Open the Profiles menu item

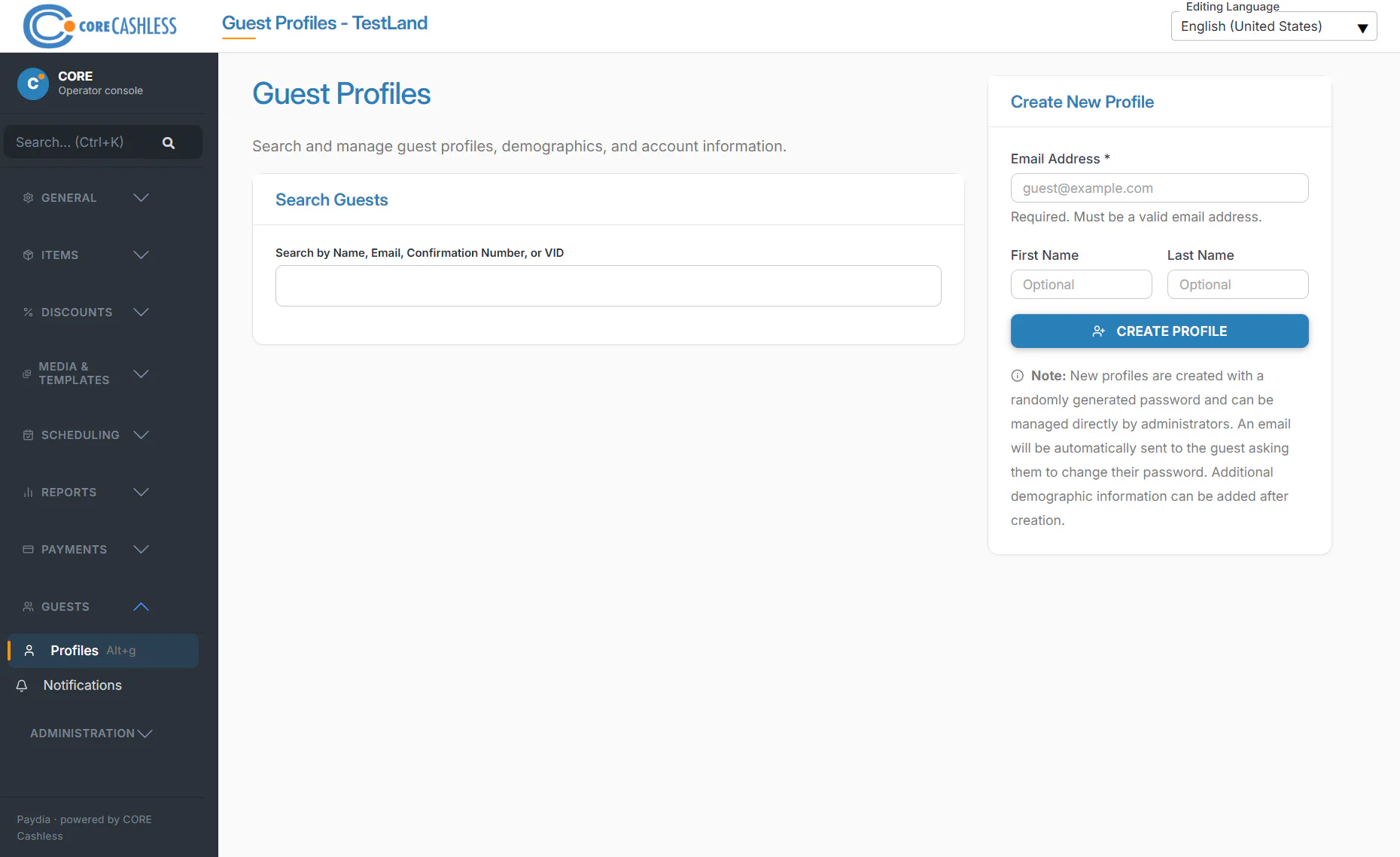click(x=103, y=651)
